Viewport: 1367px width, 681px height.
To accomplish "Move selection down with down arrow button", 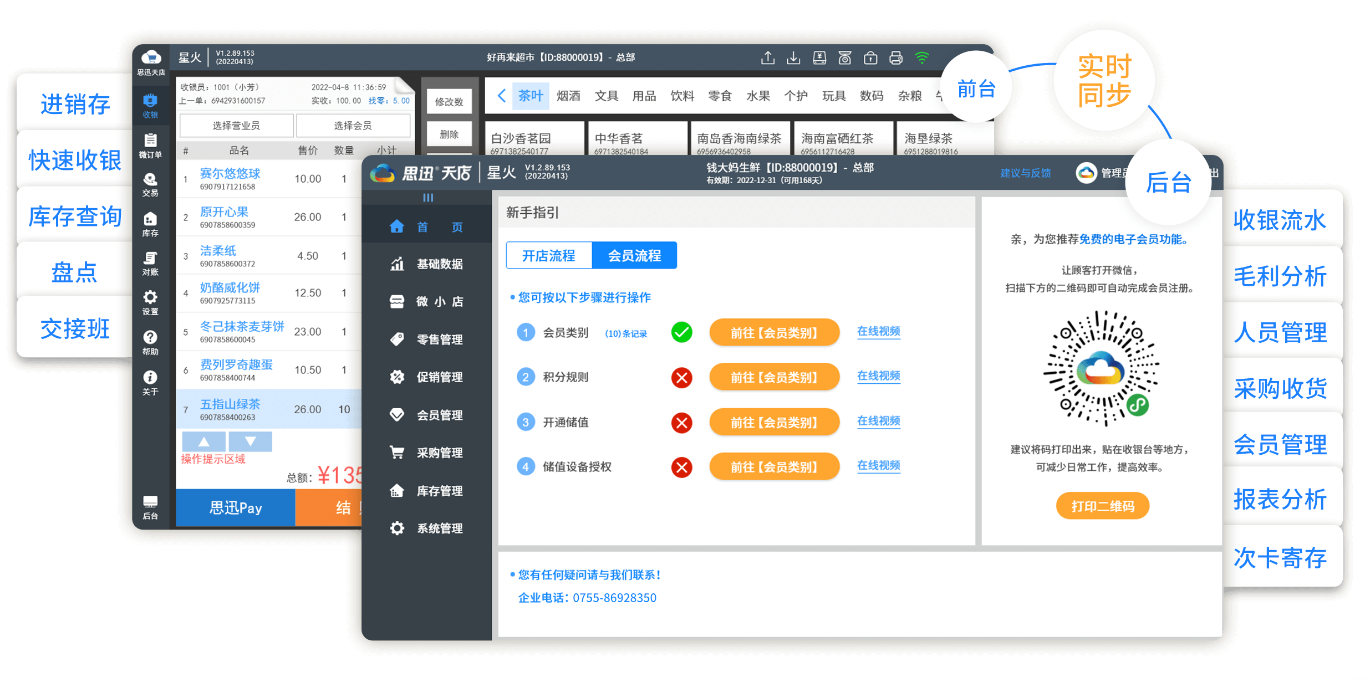I will coord(250,442).
